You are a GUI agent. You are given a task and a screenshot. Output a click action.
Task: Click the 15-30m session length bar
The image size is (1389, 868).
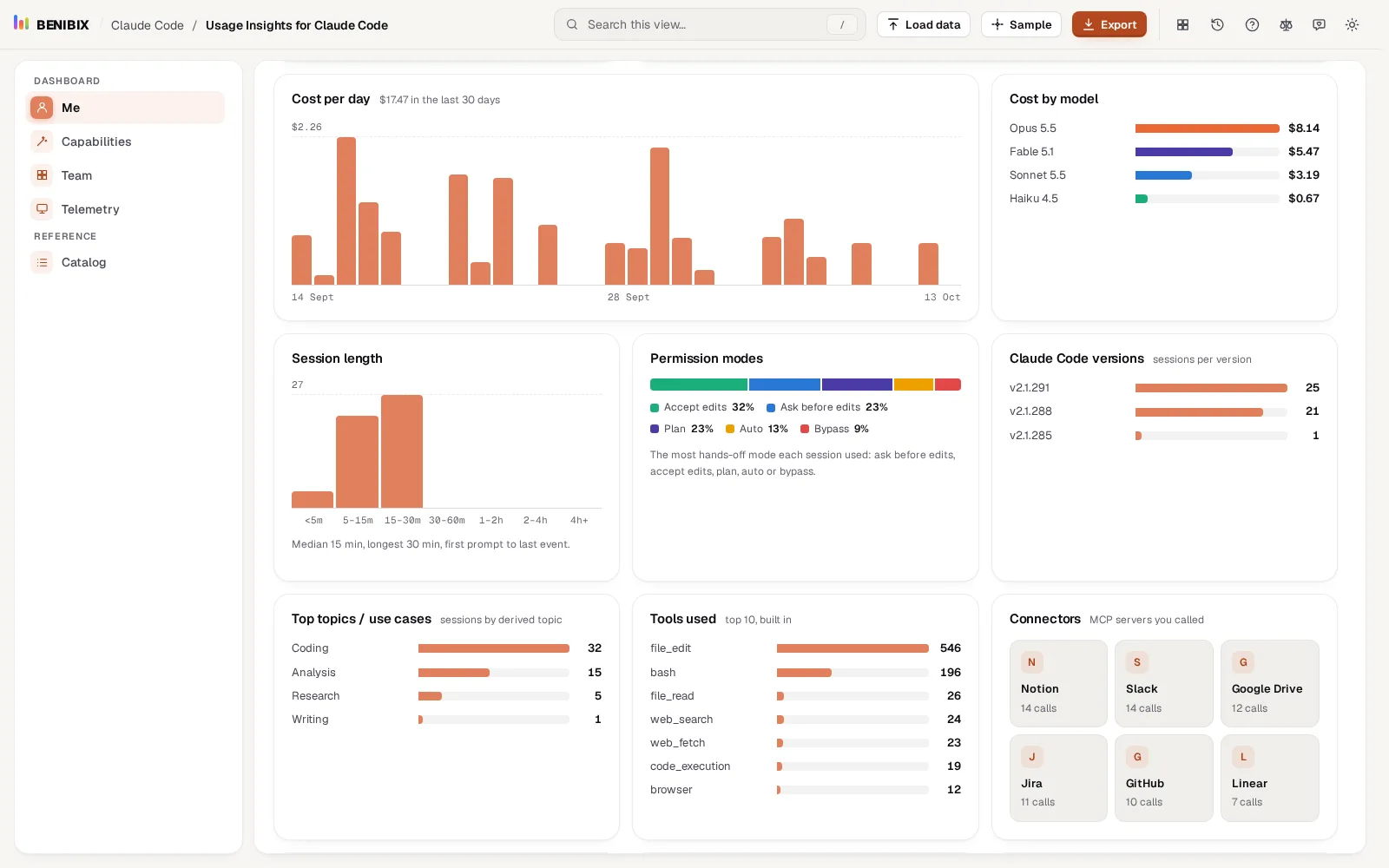coord(402,451)
